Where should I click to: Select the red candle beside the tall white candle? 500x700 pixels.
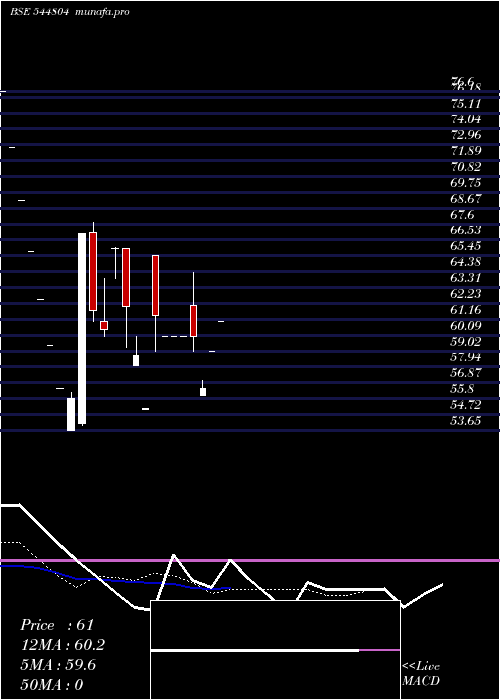pyautogui.click(x=93, y=271)
